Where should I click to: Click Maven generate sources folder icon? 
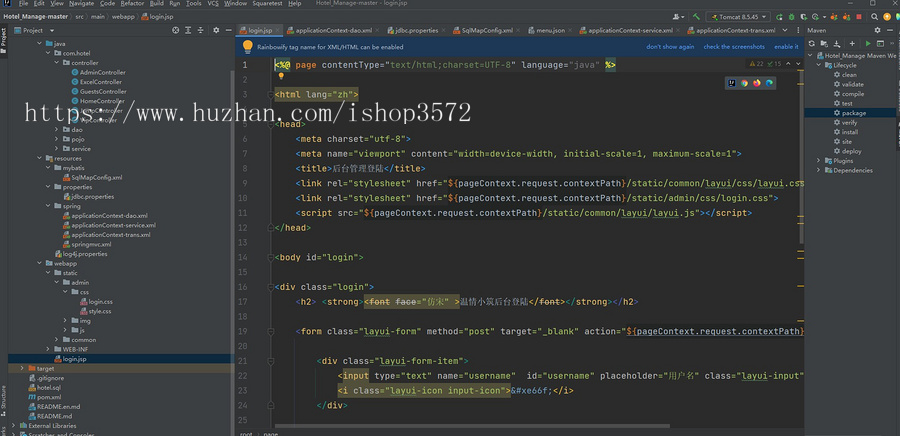point(824,44)
